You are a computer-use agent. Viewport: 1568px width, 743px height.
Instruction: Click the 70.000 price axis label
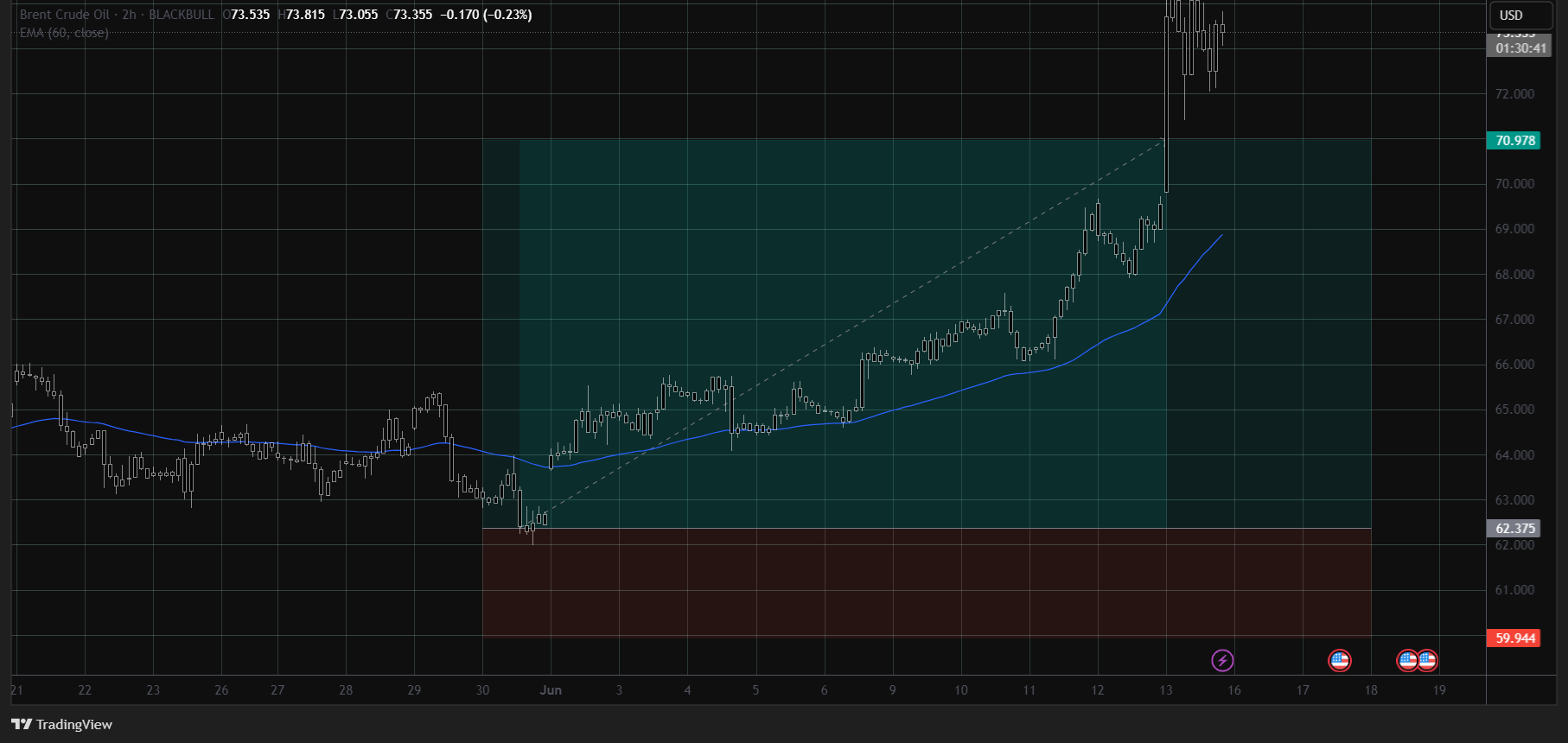1514,184
